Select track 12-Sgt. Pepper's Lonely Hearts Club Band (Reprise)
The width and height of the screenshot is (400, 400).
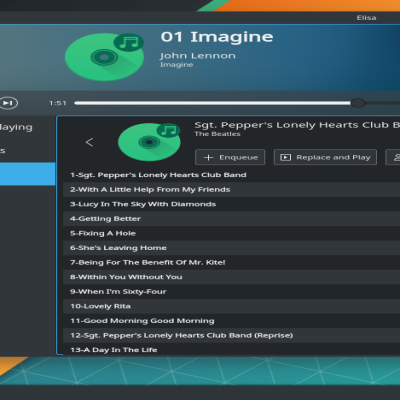pos(231,335)
